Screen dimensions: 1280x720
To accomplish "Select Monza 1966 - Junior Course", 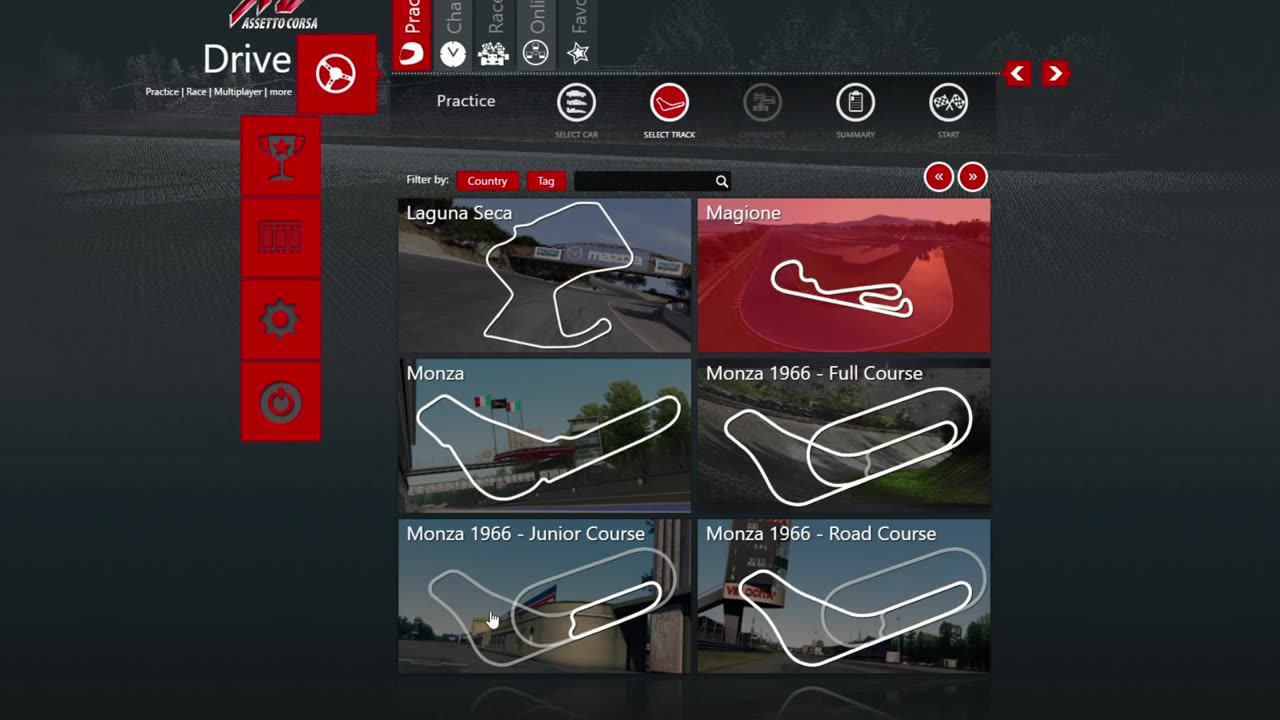I will click(545, 596).
